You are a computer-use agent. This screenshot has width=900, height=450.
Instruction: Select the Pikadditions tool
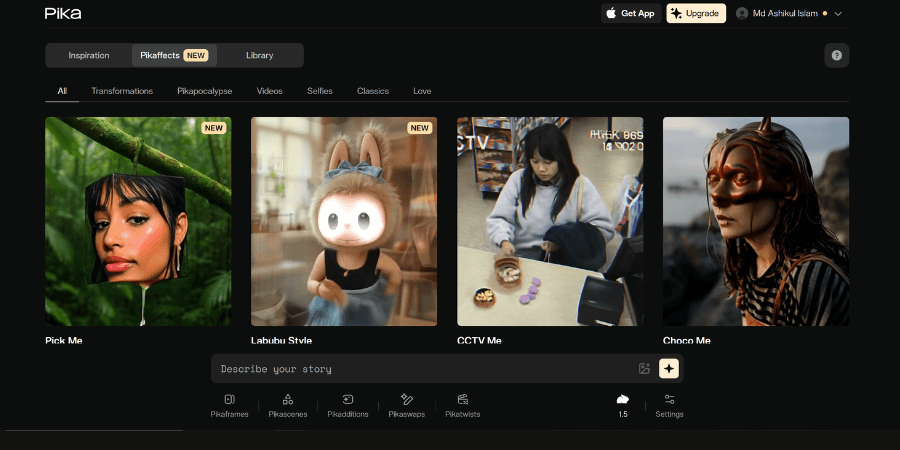pos(348,405)
